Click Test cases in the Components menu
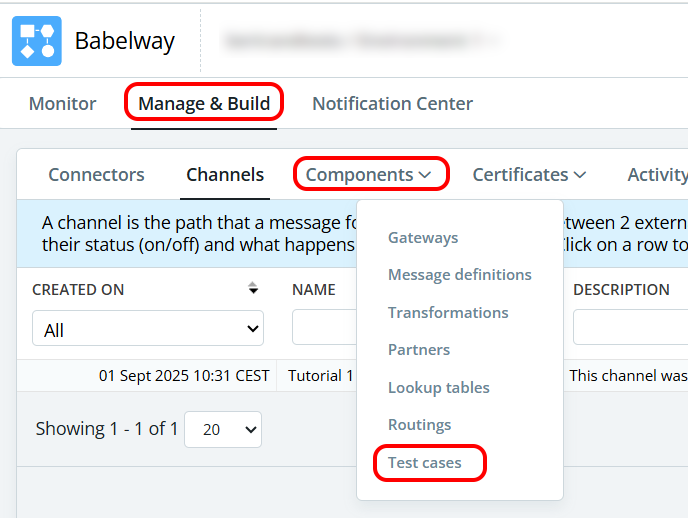The height and width of the screenshot is (518, 688). tap(425, 463)
